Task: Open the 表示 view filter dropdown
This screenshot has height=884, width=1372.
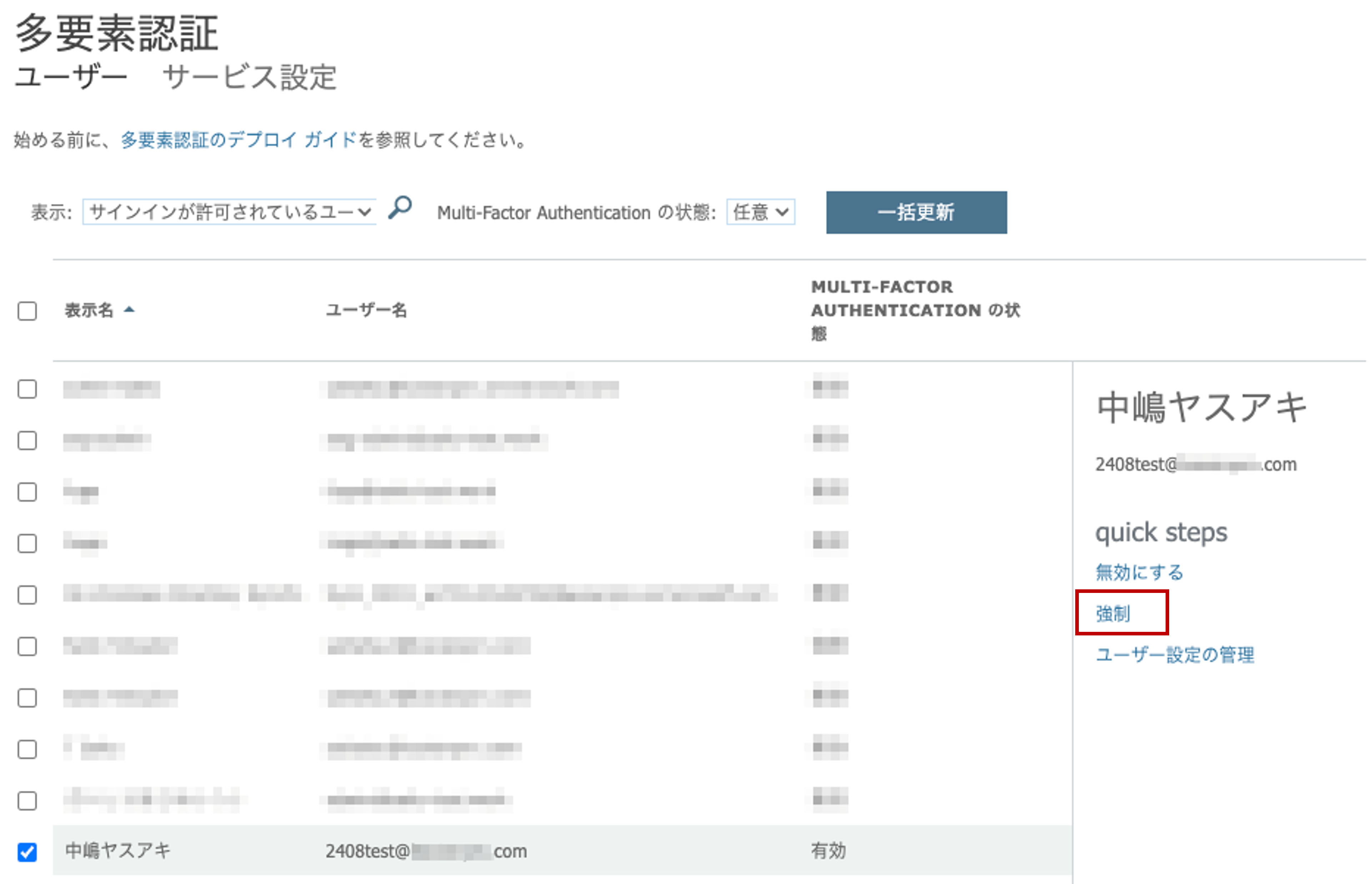Action: (230, 213)
